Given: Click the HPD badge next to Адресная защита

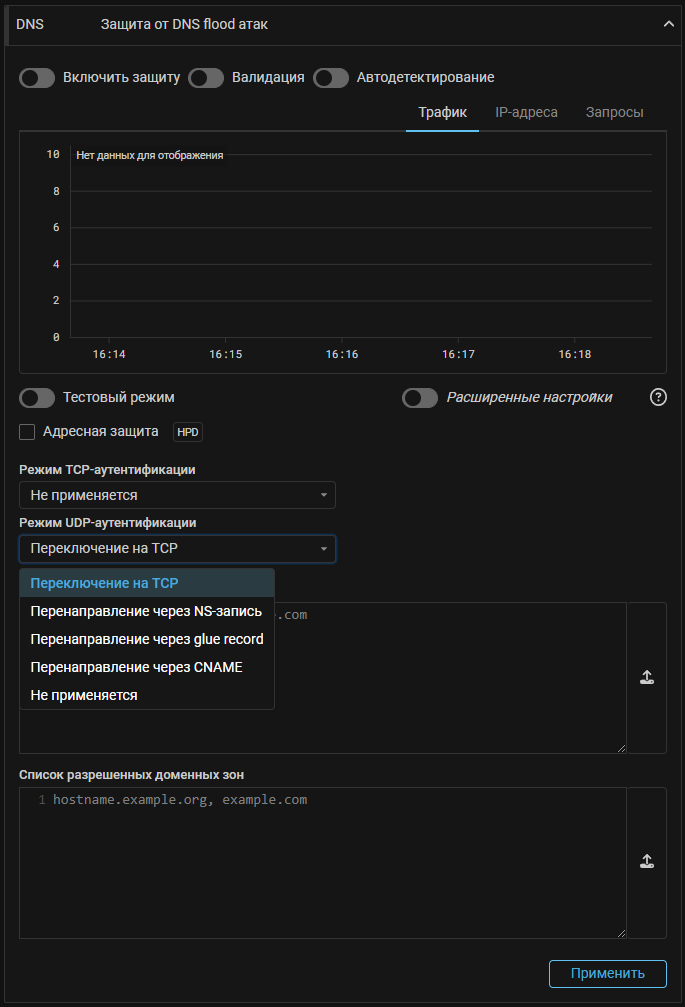Looking at the screenshot, I should (x=188, y=432).
